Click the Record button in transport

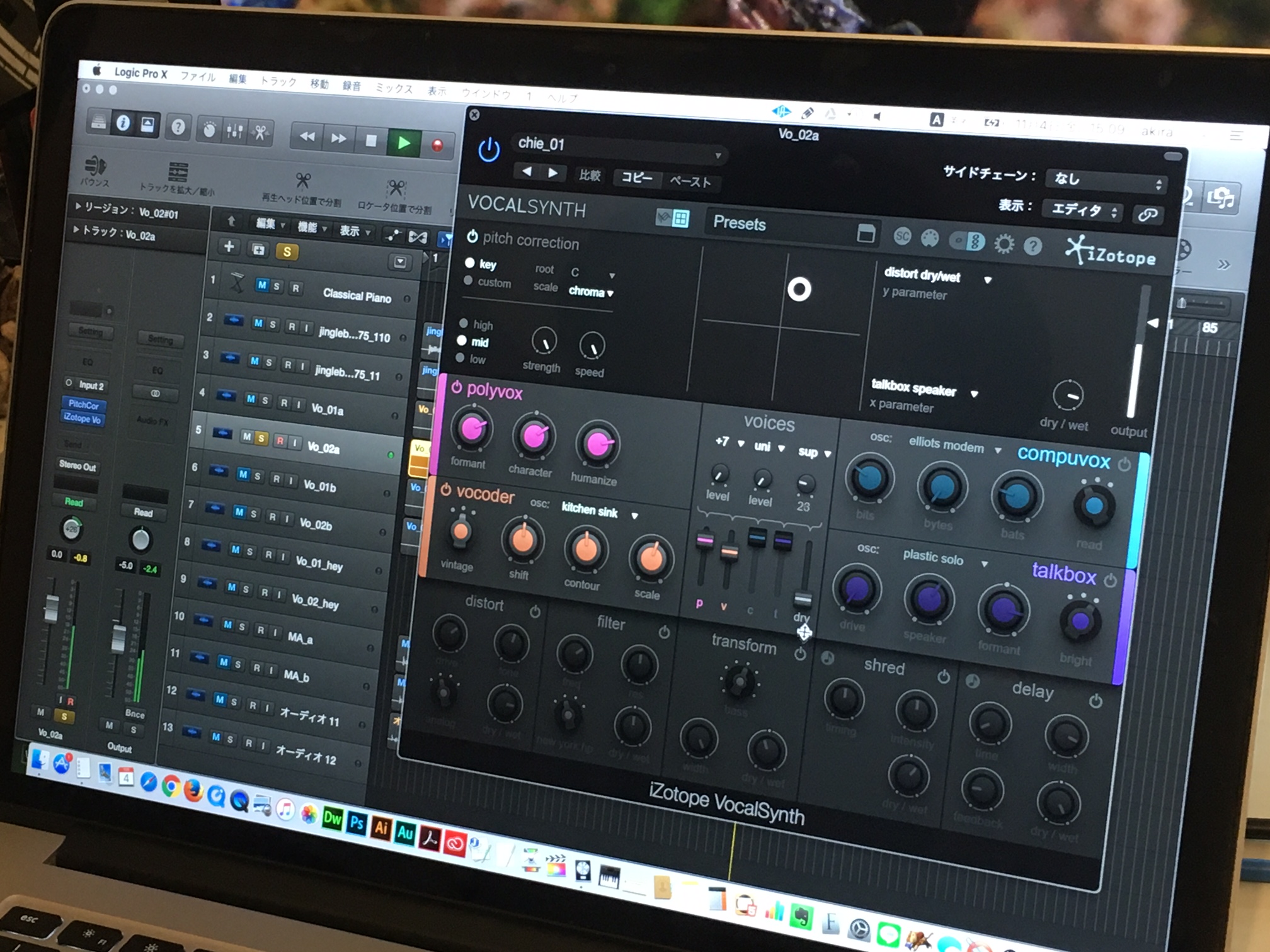[x=437, y=145]
